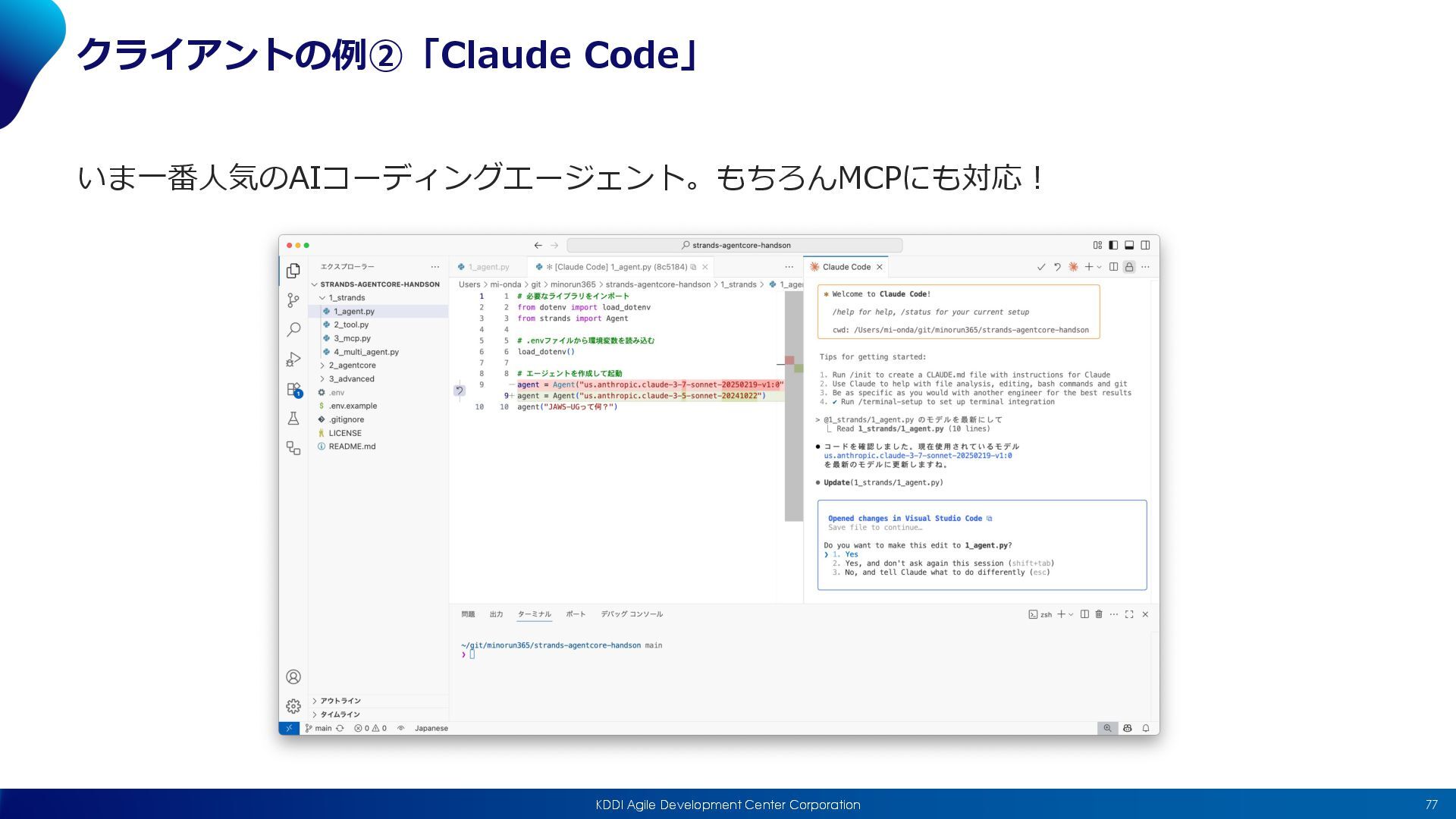Viewport: 1456px width, 819px height.
Task: Switch to the ポート panel tab
Action: (576, 614)
